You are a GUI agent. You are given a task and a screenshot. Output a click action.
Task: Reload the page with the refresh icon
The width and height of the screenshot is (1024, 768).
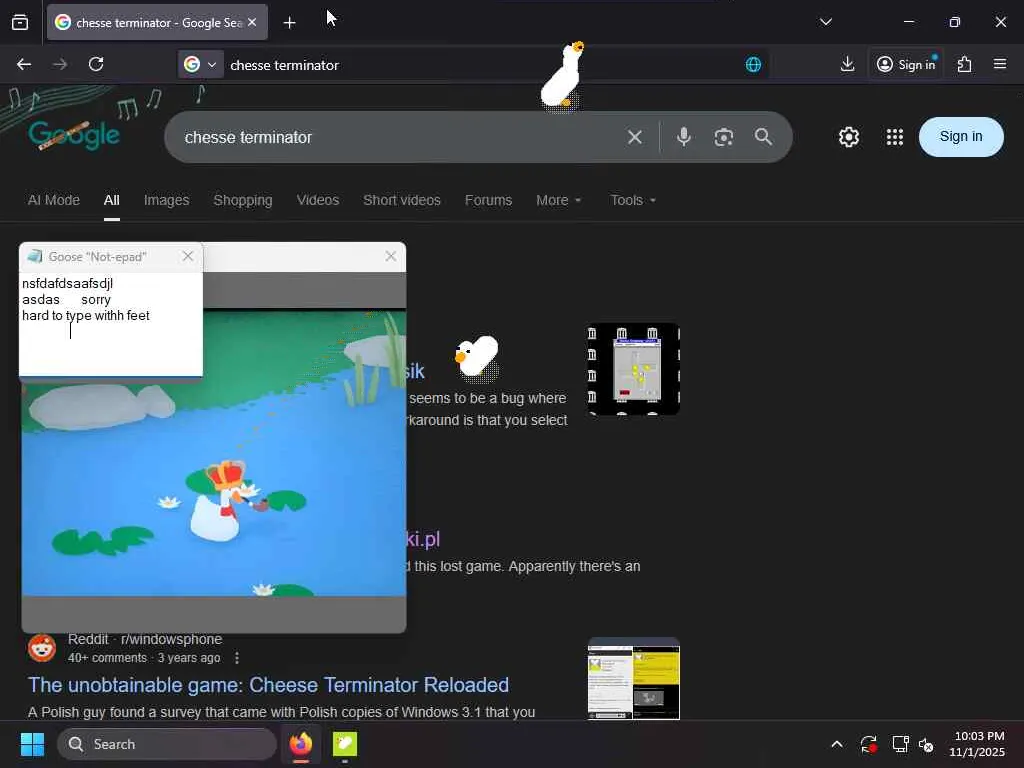point(96,64)
